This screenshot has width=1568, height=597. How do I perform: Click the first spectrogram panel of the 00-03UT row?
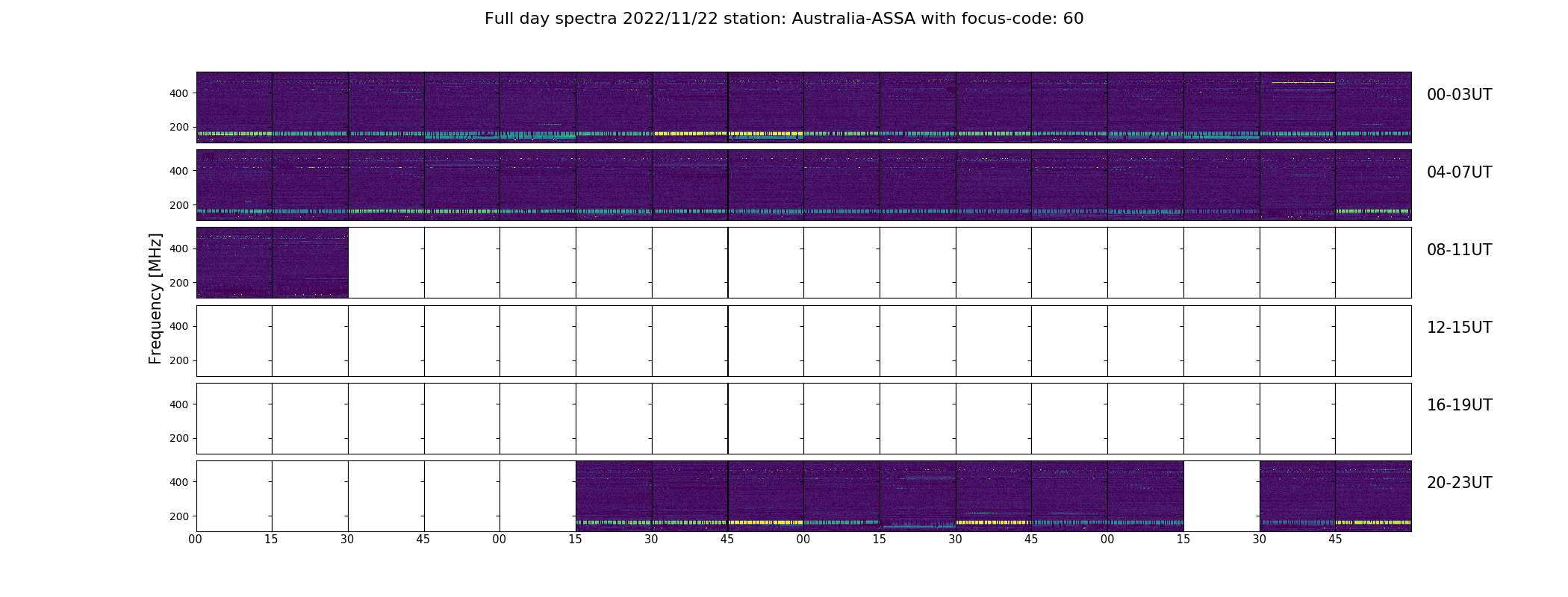click(234, 107)
